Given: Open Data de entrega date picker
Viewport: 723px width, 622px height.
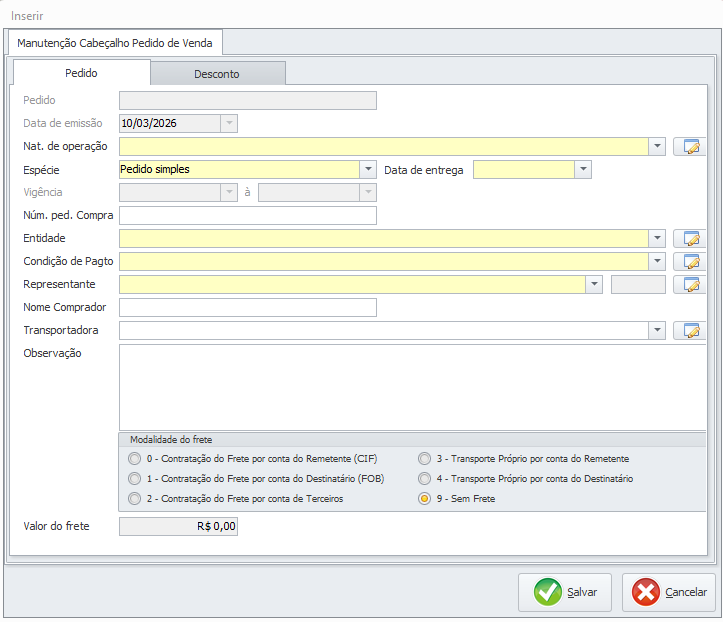Looking at the screenshot, I should 584,170.
